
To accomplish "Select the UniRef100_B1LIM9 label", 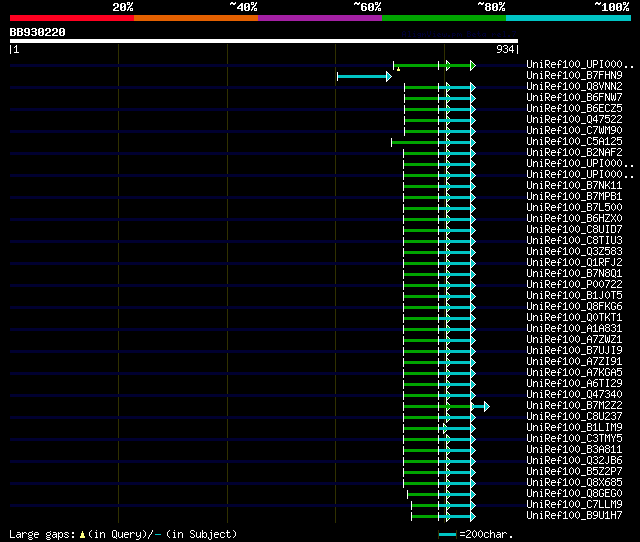I will [x=574, y=428].
